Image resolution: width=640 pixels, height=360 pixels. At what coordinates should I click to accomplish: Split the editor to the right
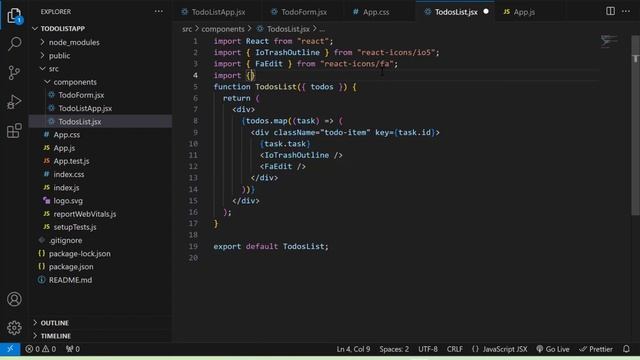pyautogui.click(x=610, y=11)
